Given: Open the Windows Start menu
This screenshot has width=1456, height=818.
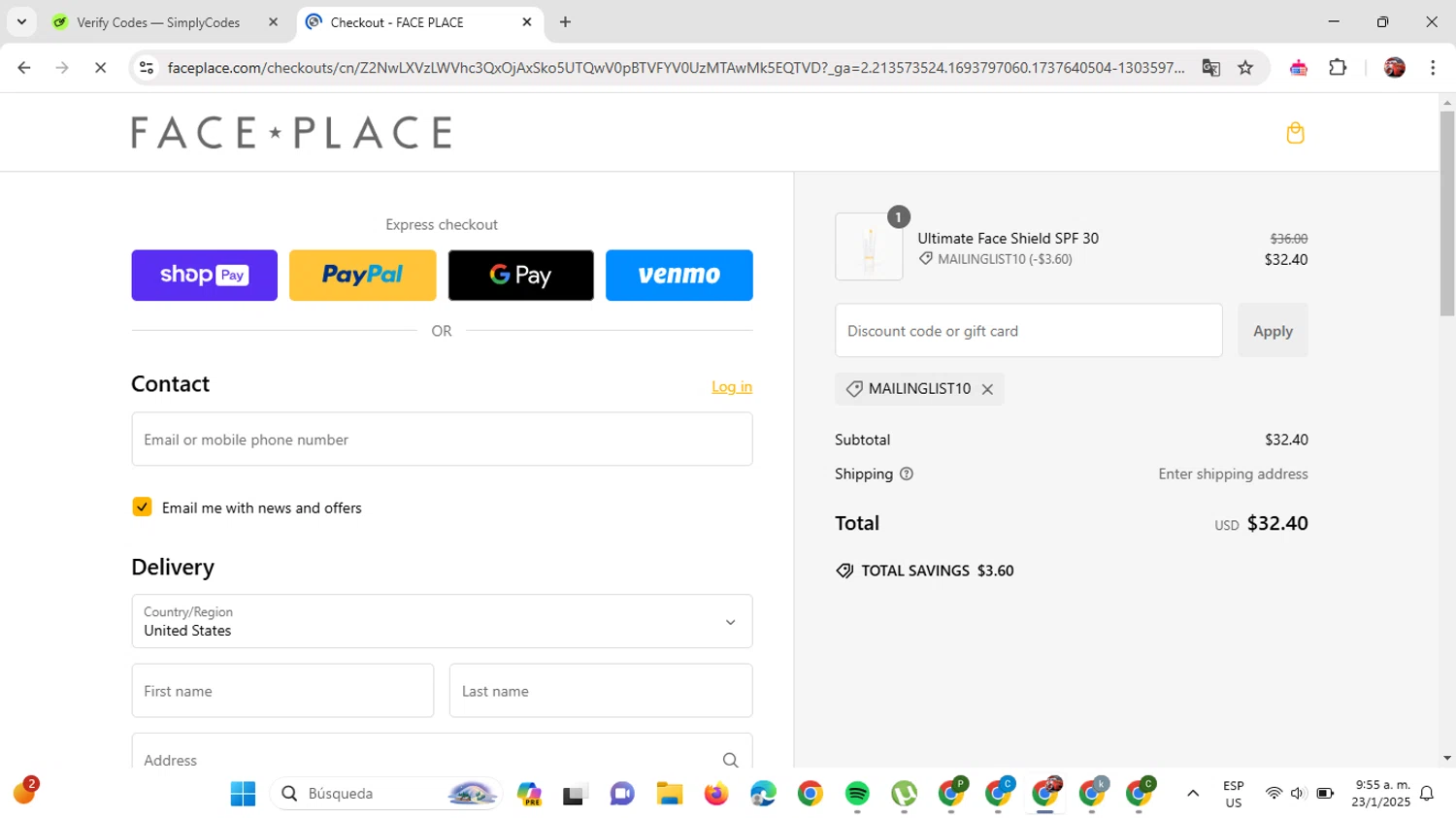Looking at the screenshot, I should (x=243, y=794).
